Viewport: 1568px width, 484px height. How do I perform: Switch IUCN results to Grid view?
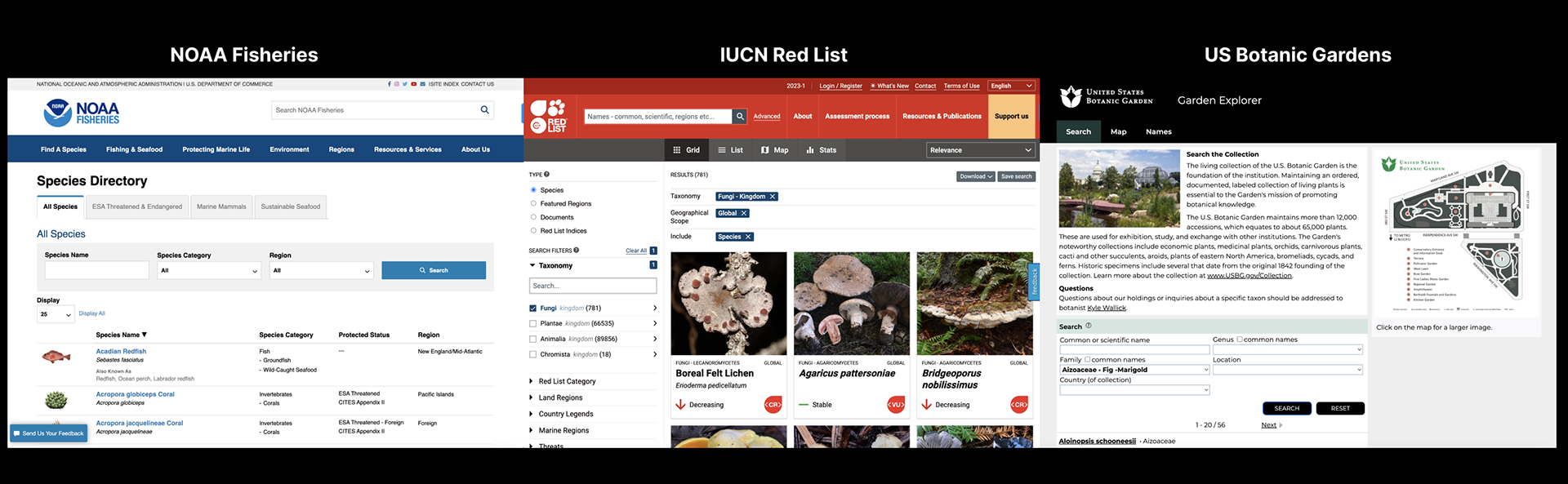point(687,150)
